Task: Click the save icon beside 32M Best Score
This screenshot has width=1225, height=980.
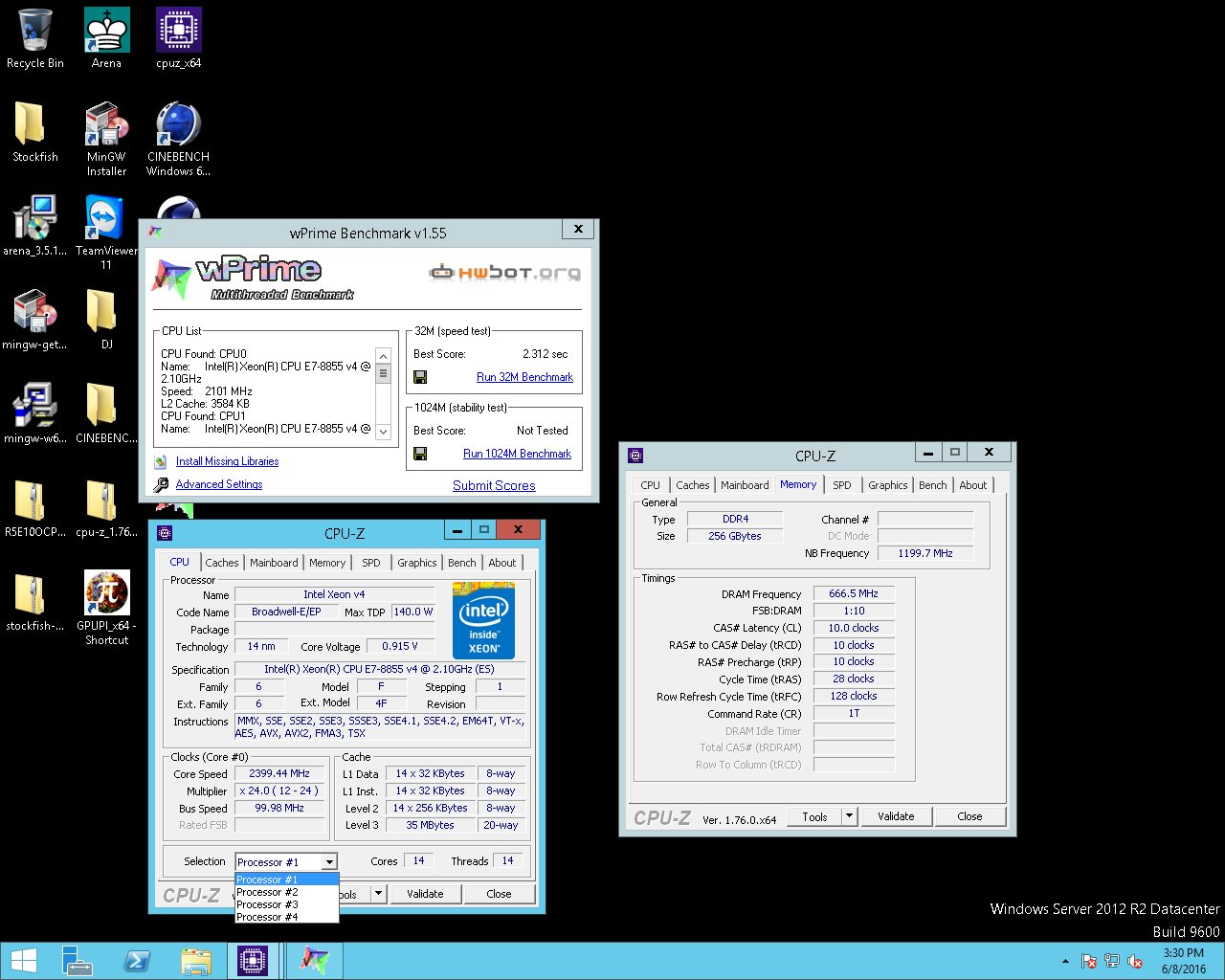Action: click(420, 377)
